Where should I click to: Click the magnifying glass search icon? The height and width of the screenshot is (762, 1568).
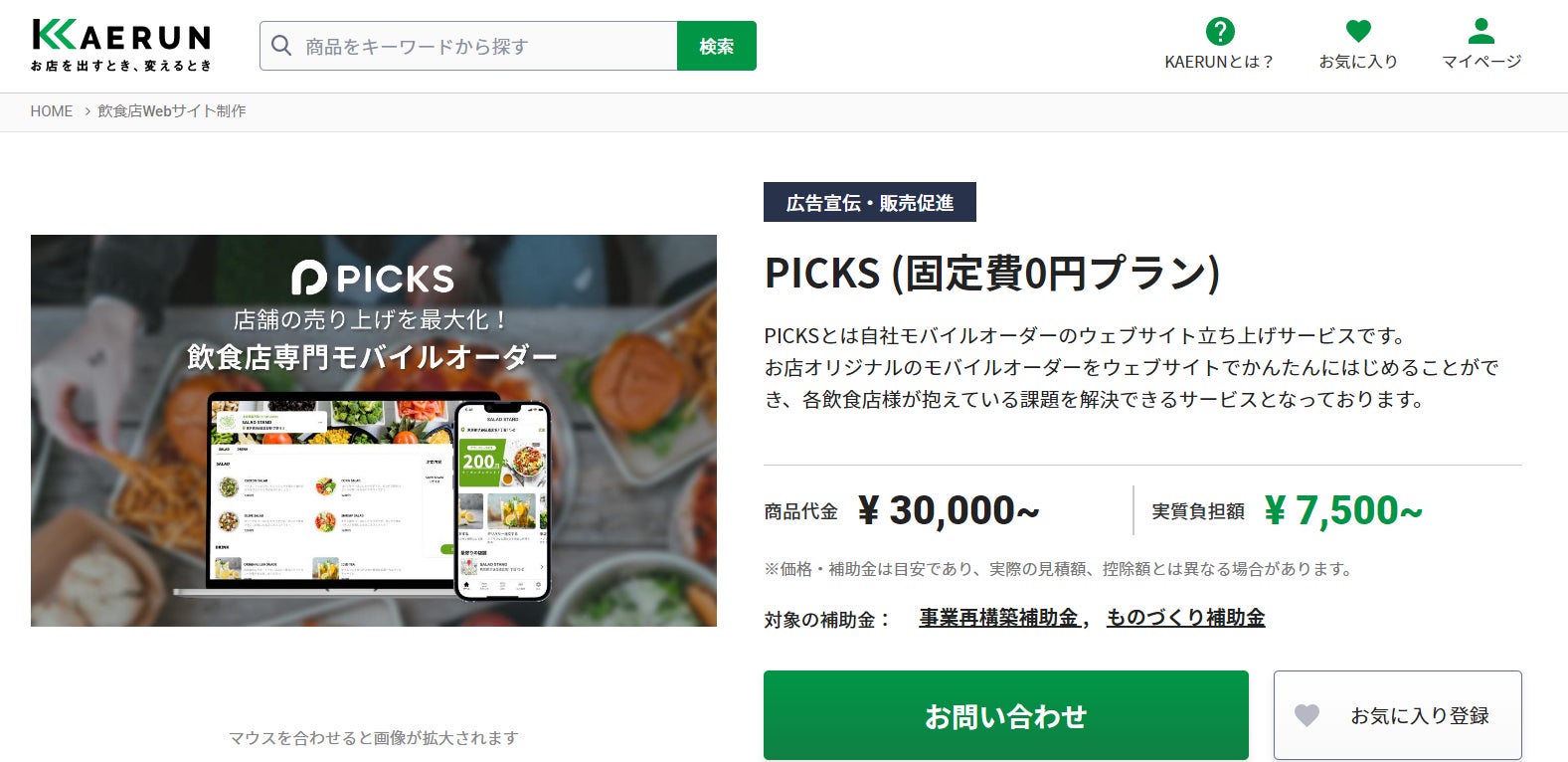[x=281, y=46]
